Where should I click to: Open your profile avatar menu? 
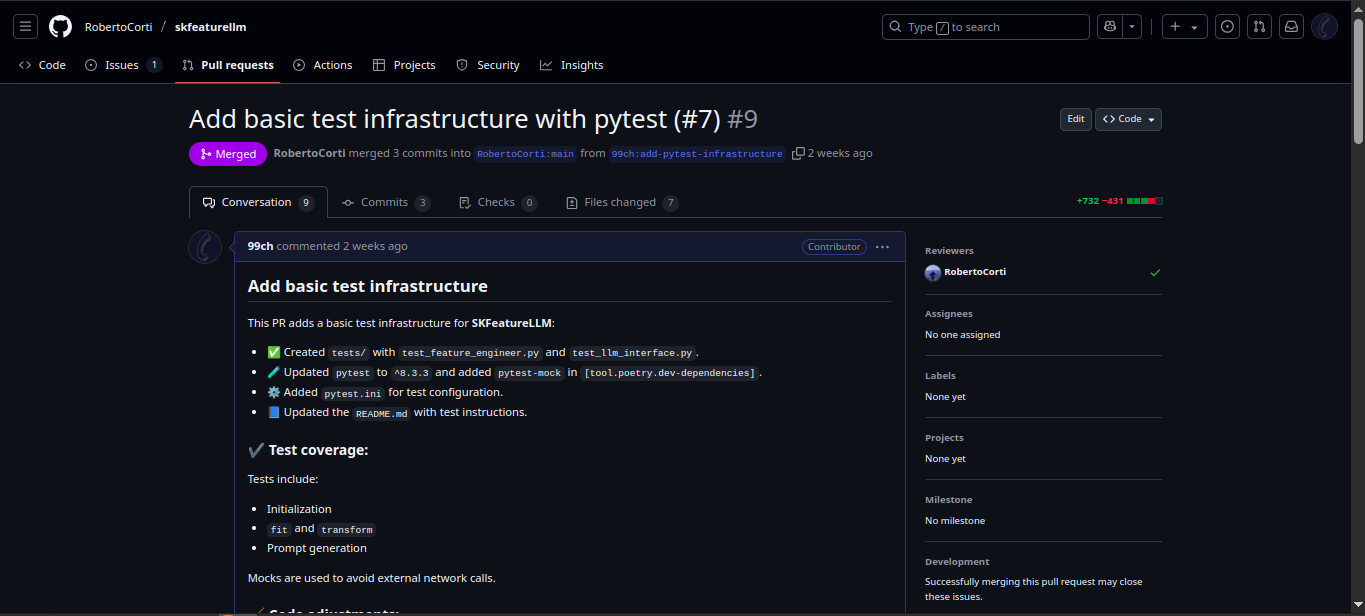(1324, 26)
